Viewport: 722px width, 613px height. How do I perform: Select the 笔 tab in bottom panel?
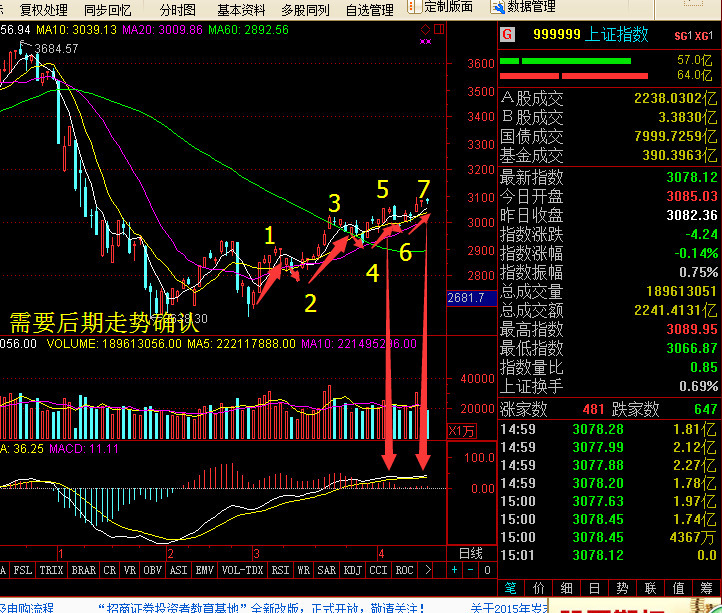point(511,588)
